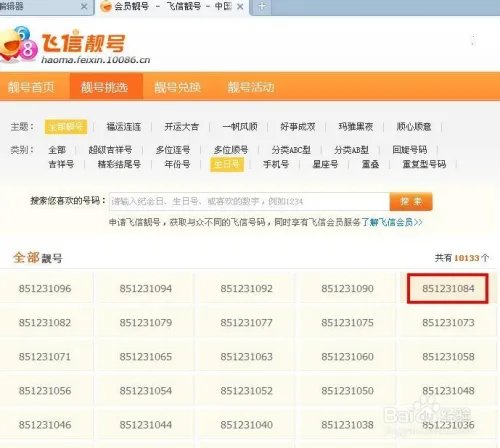This screenshot has height=448, width=500.
Task: Choose the 年份号 category
Action: coord(177,164)
